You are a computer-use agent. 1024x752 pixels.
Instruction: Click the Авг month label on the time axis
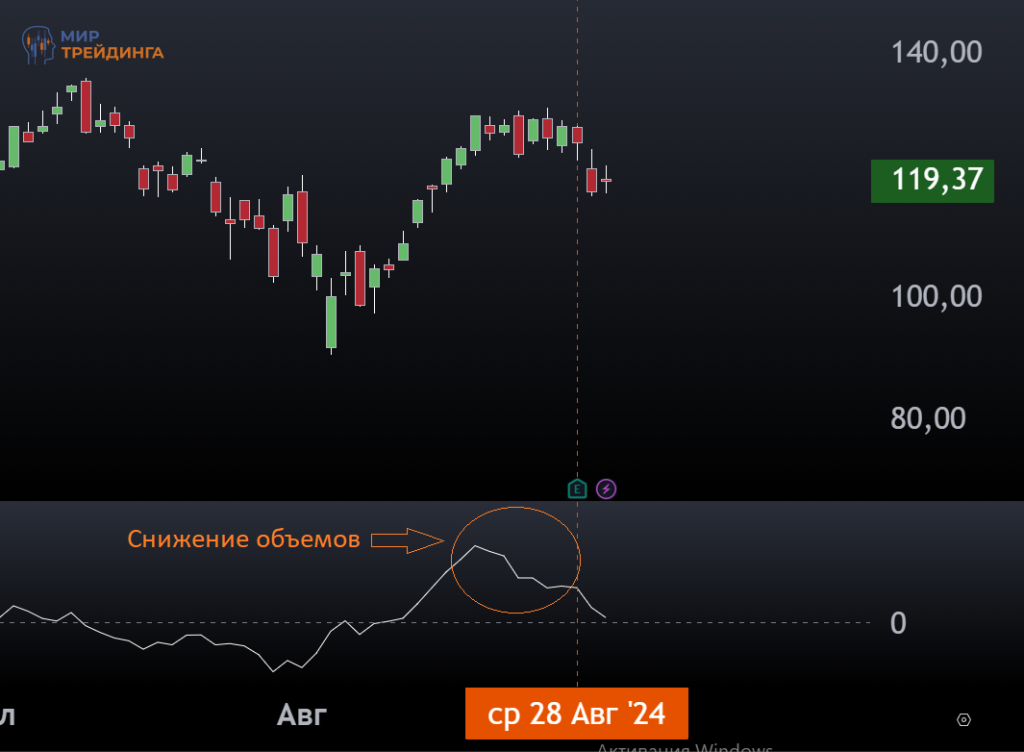click(x=302, y=715)
